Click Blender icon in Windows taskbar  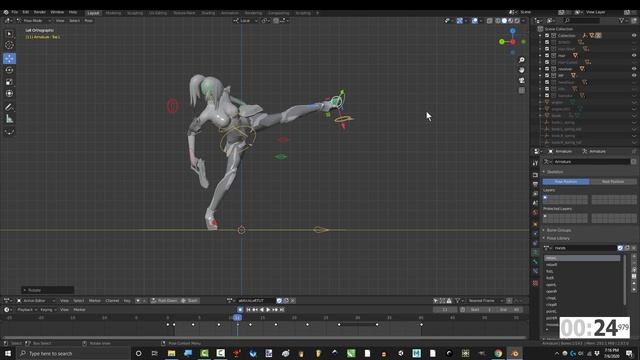pos(514,353)
